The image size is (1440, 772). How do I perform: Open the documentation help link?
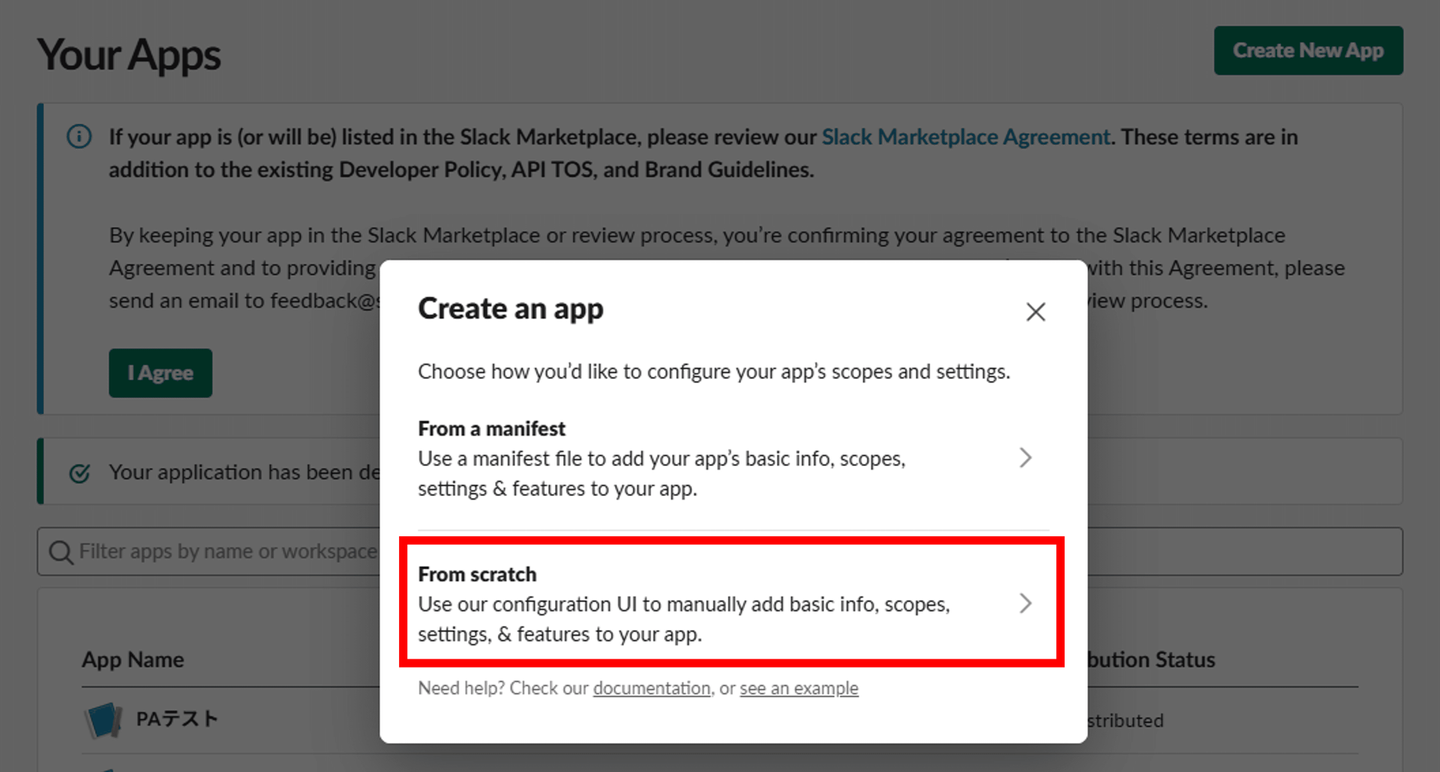click(x=651, y=688)
